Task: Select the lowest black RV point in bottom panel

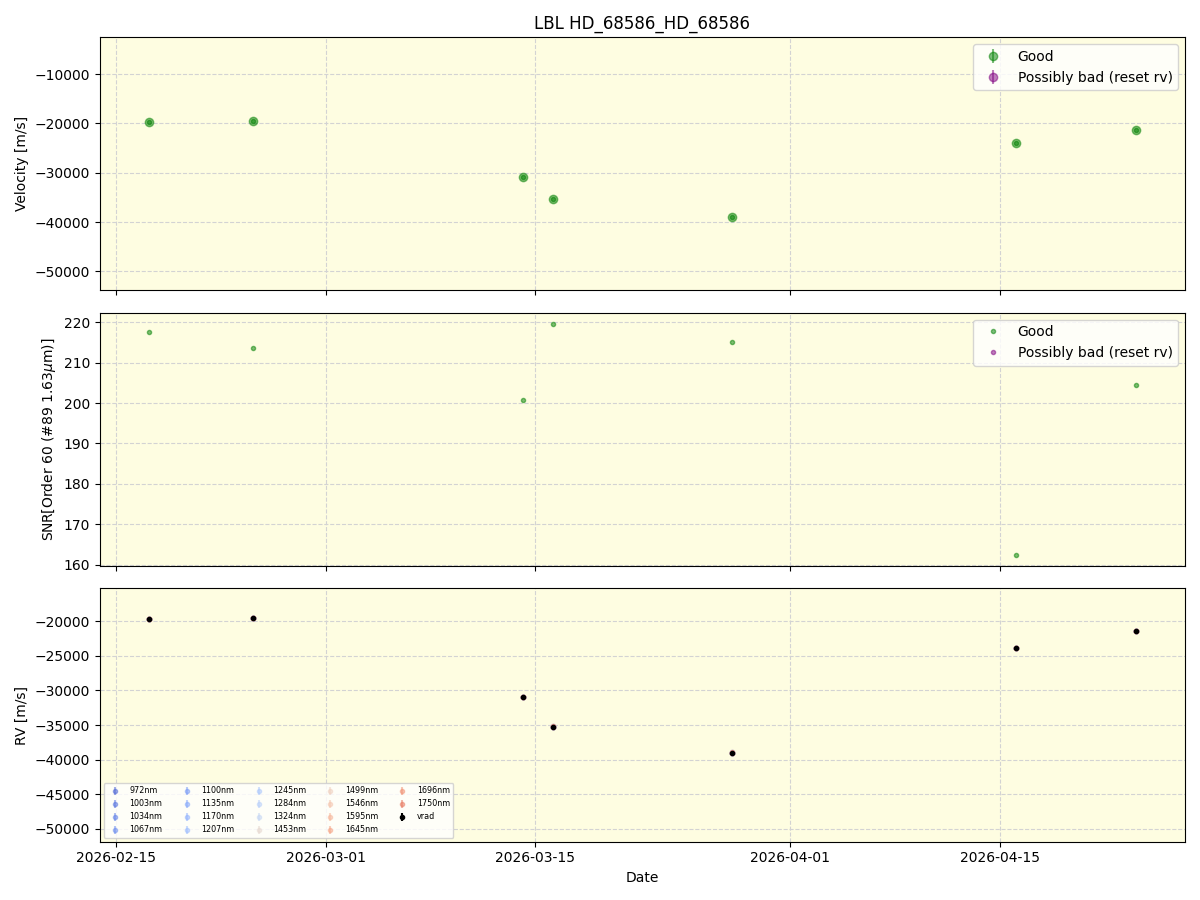Action: pyautogui.click(x=732, y=753)
